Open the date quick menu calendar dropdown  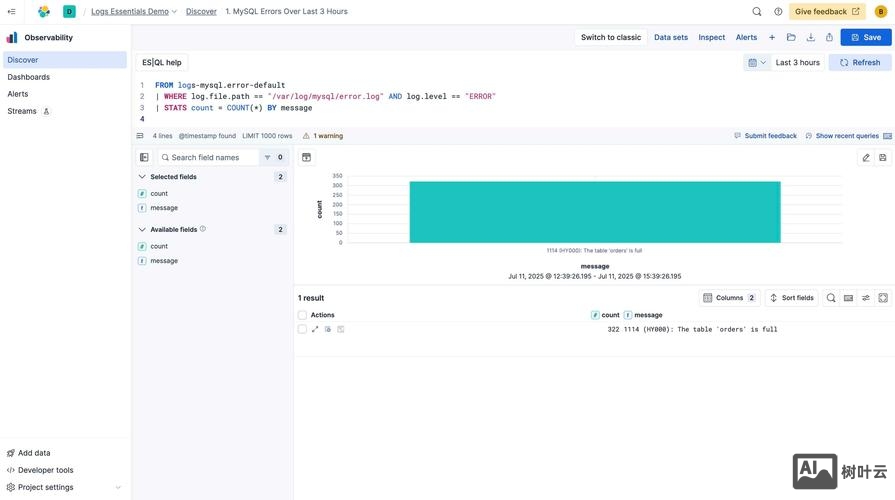click(x=757, y=63)
